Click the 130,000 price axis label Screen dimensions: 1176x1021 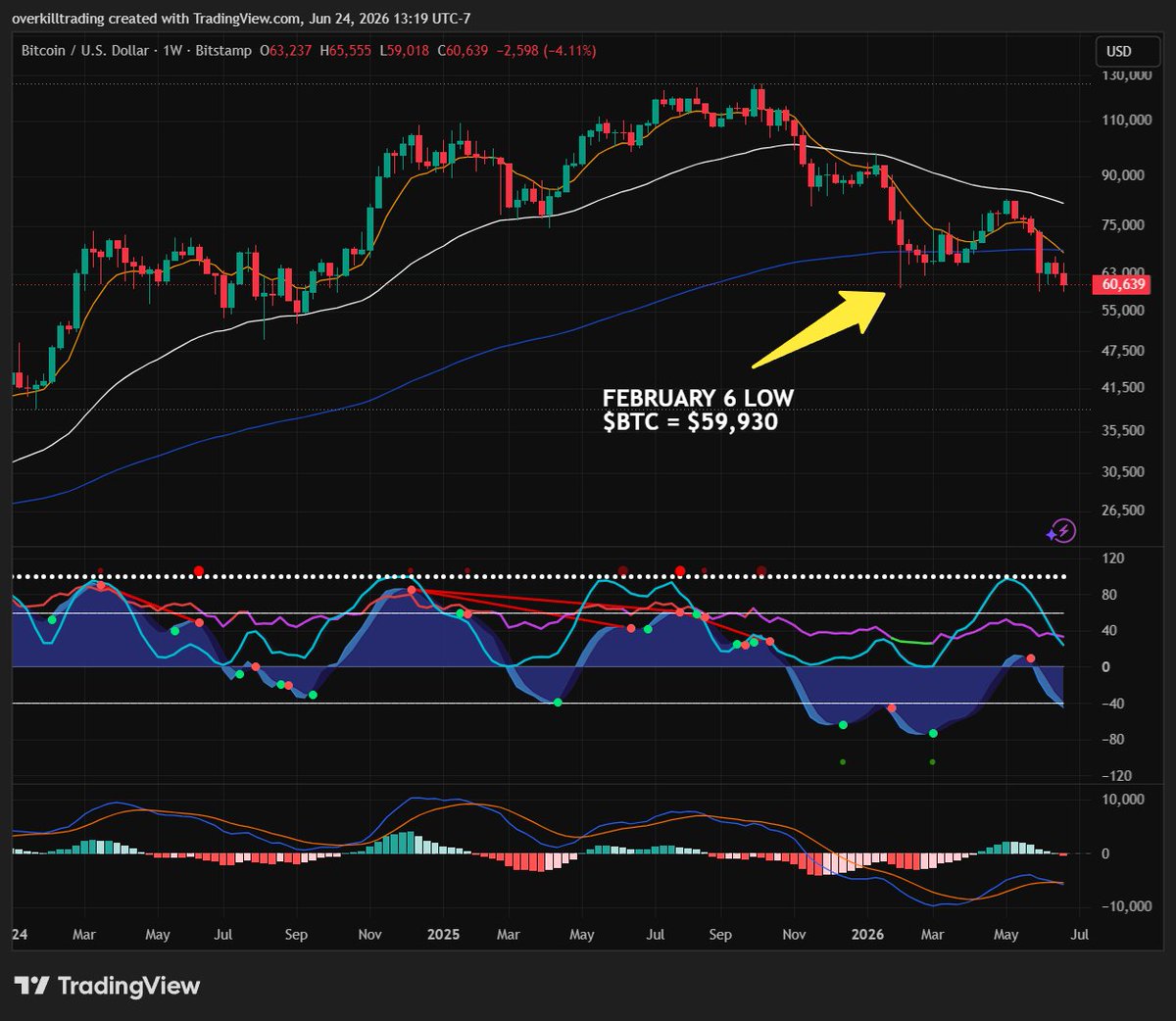1126,75
